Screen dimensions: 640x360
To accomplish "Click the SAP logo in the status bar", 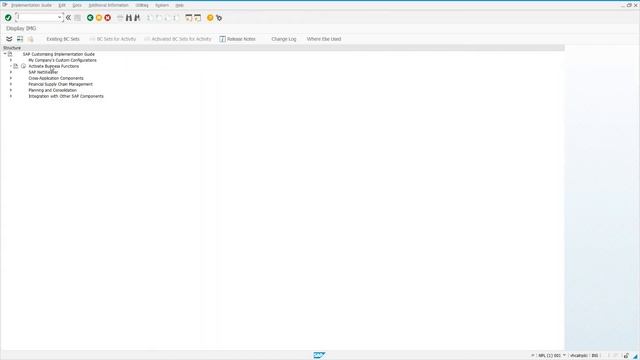I will point(319,356).
